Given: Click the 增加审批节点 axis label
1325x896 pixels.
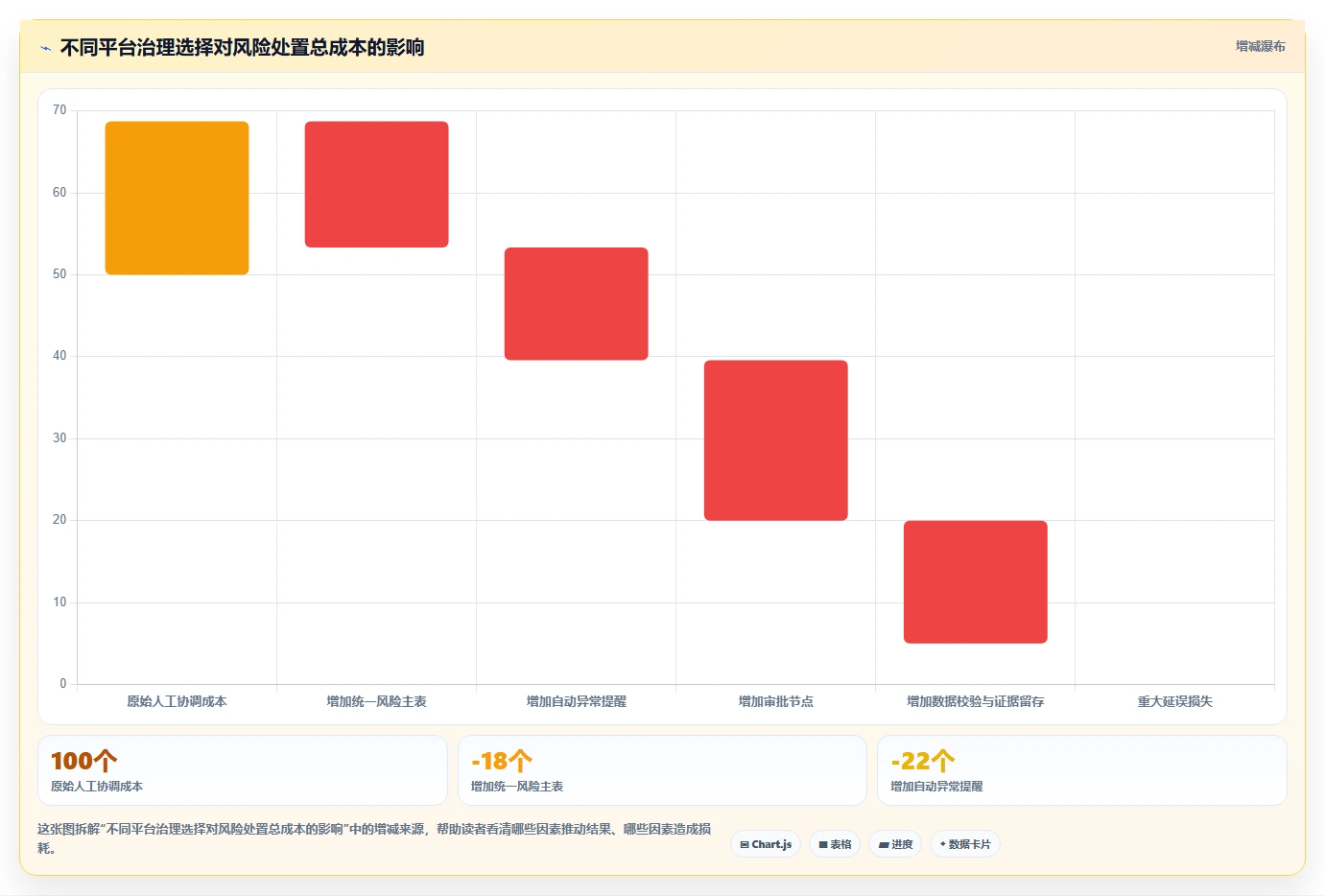Looking at the screenshot, I should tap(776, 701).
